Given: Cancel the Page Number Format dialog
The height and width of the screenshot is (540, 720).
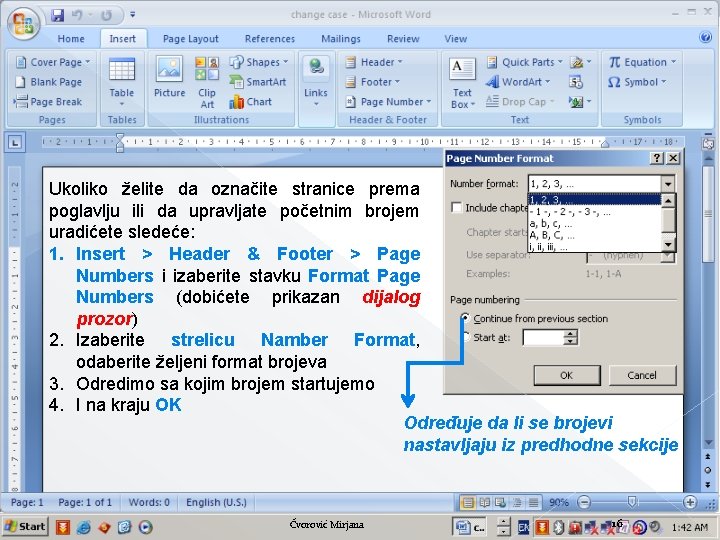Looking at the screenshot, I should (x=642, y=375).
